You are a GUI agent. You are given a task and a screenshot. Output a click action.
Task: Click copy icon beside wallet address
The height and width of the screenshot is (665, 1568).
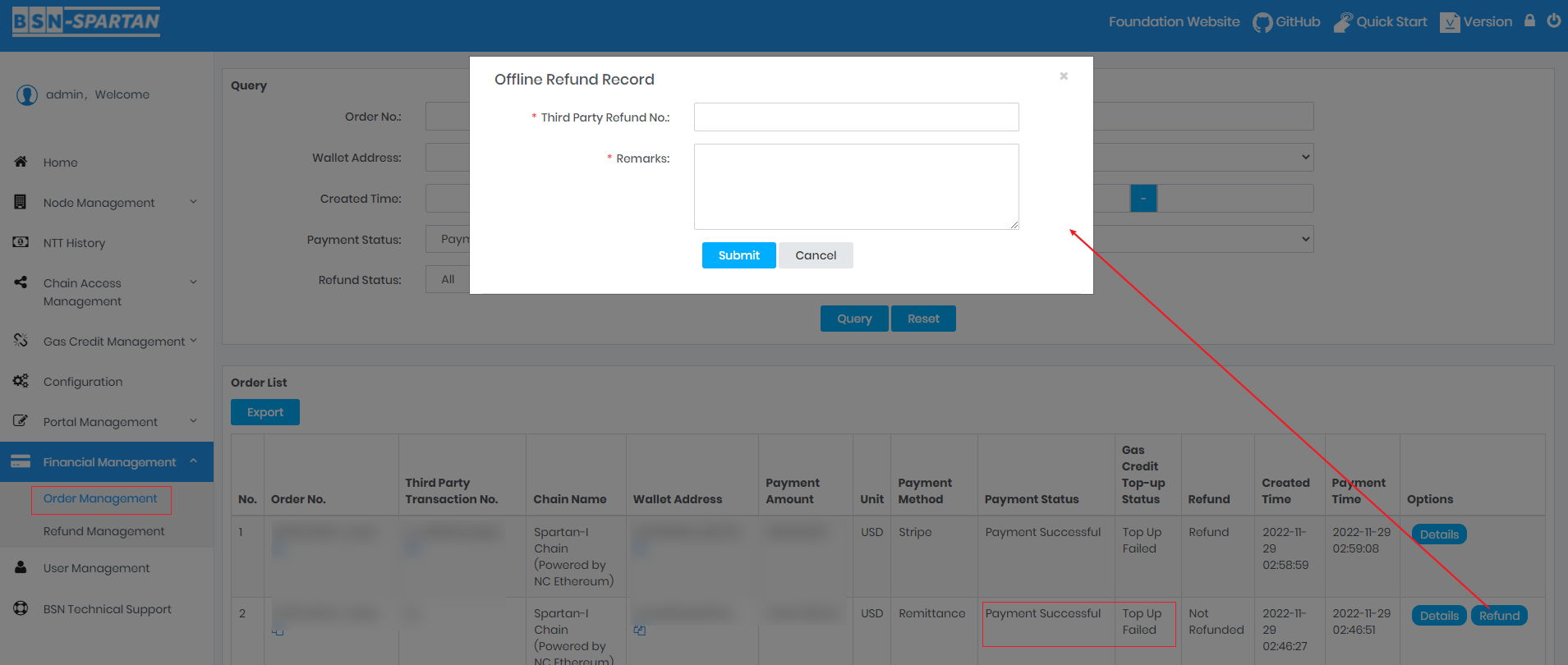pos(639,631)
